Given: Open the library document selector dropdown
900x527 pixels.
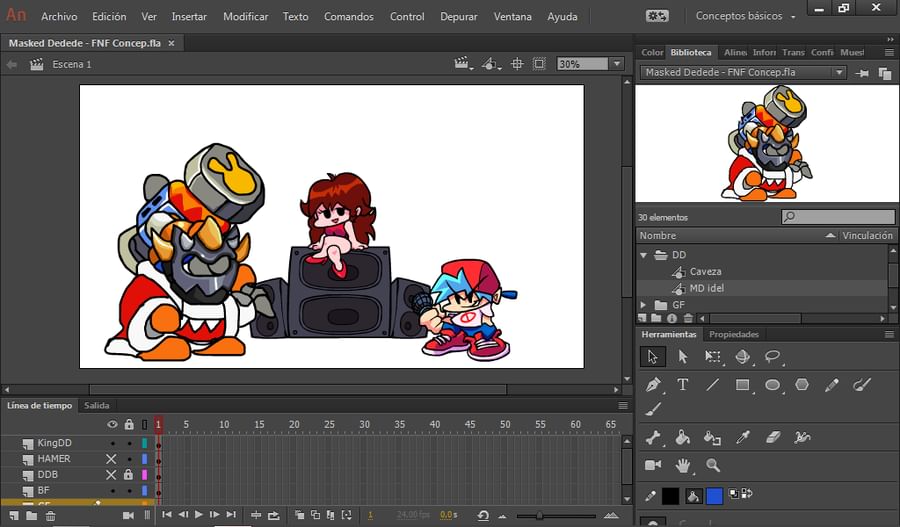Looking at the screenshot, I should click(x=839, y=72).
